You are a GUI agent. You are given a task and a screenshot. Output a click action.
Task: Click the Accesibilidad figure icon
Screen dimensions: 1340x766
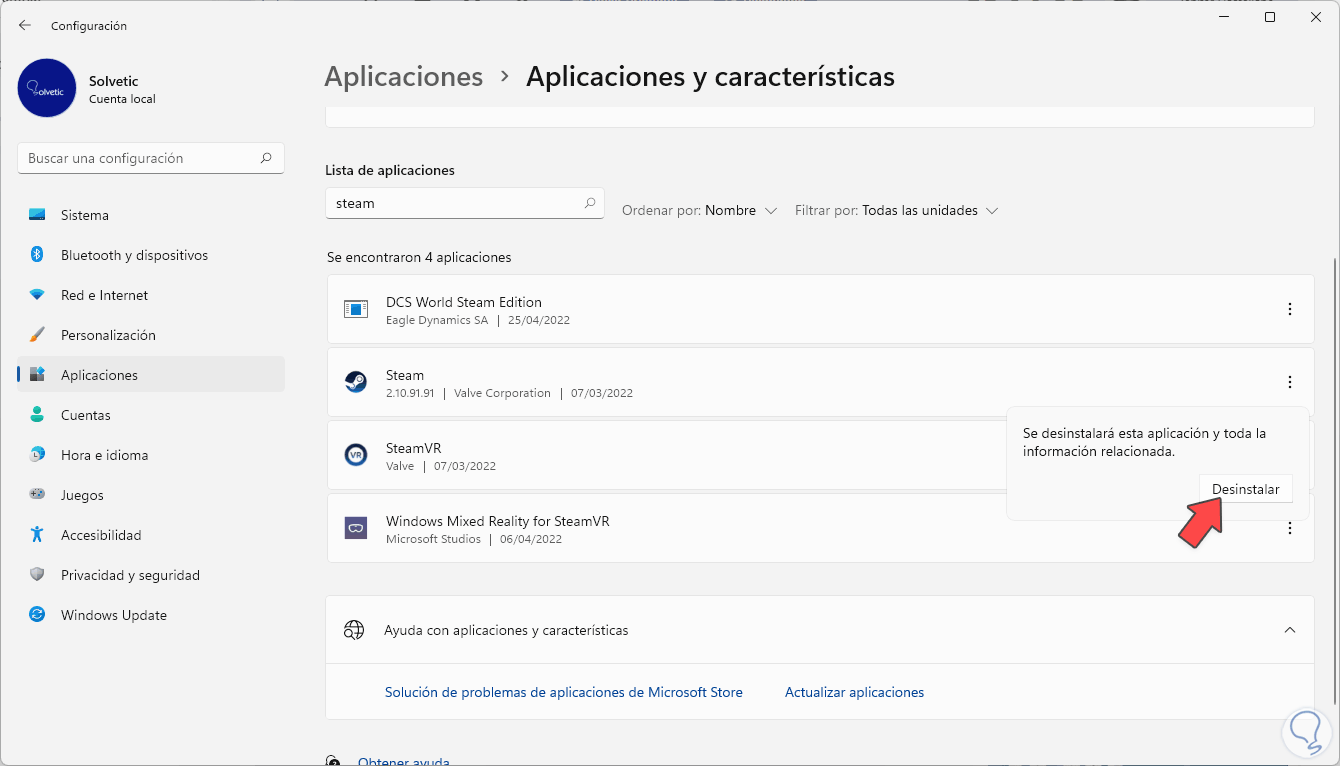(37, 535)
